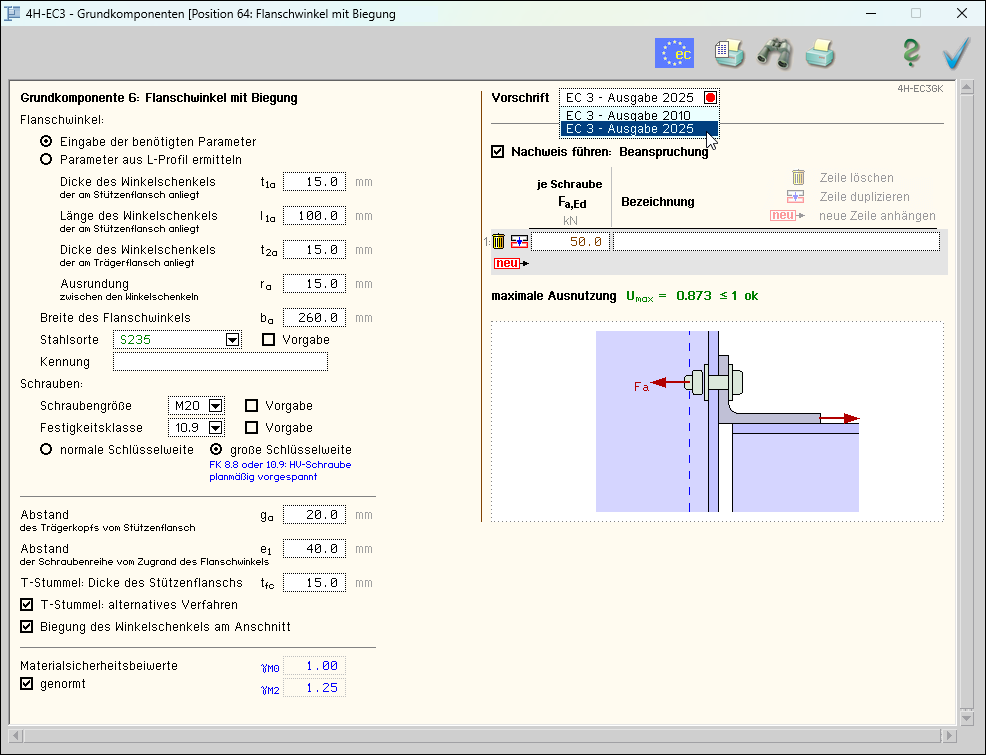
Task: Click the Eurocode EC flag icon
Action: click(x=674, y=52)
